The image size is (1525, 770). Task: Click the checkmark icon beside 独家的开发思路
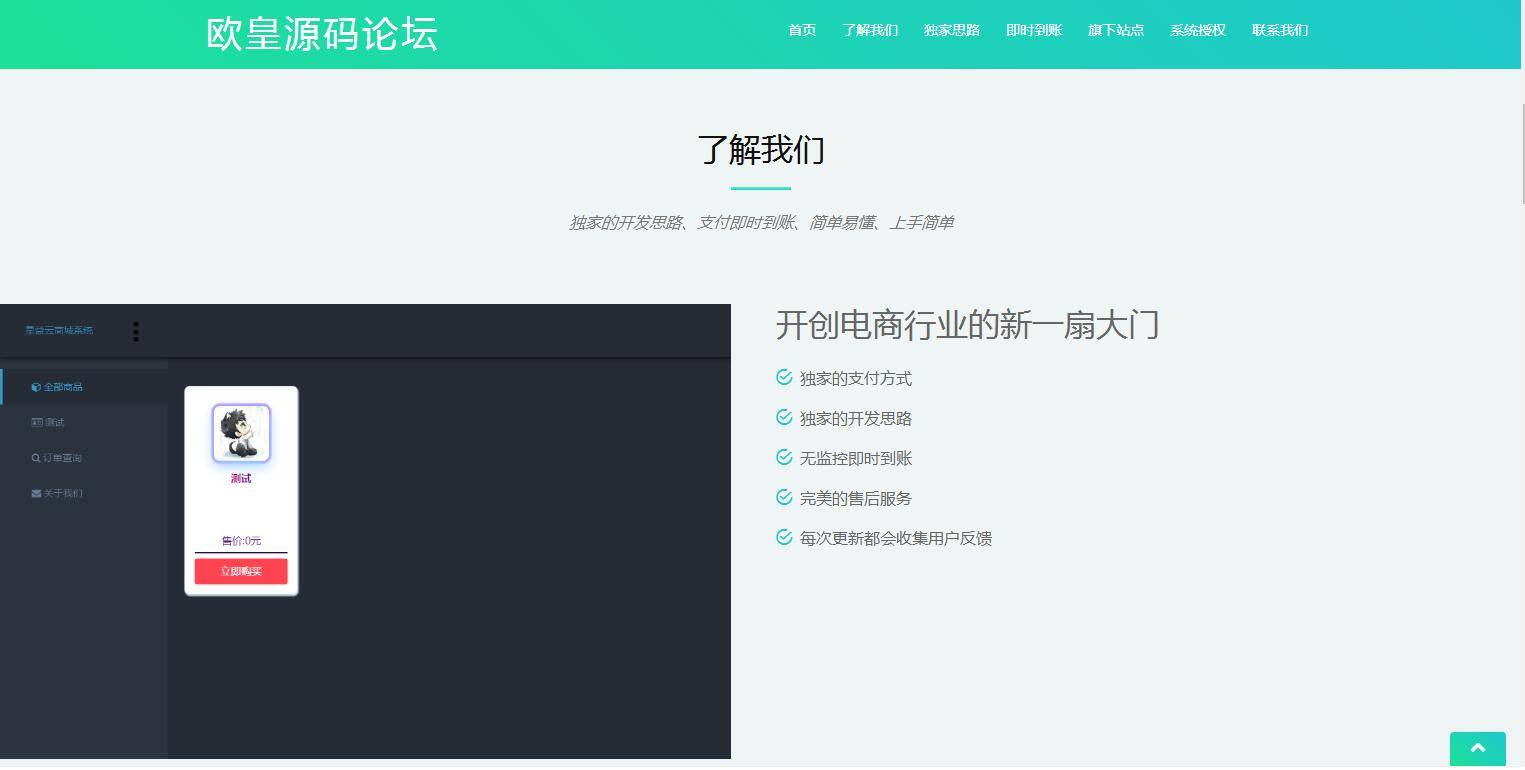tap(783, 417)
